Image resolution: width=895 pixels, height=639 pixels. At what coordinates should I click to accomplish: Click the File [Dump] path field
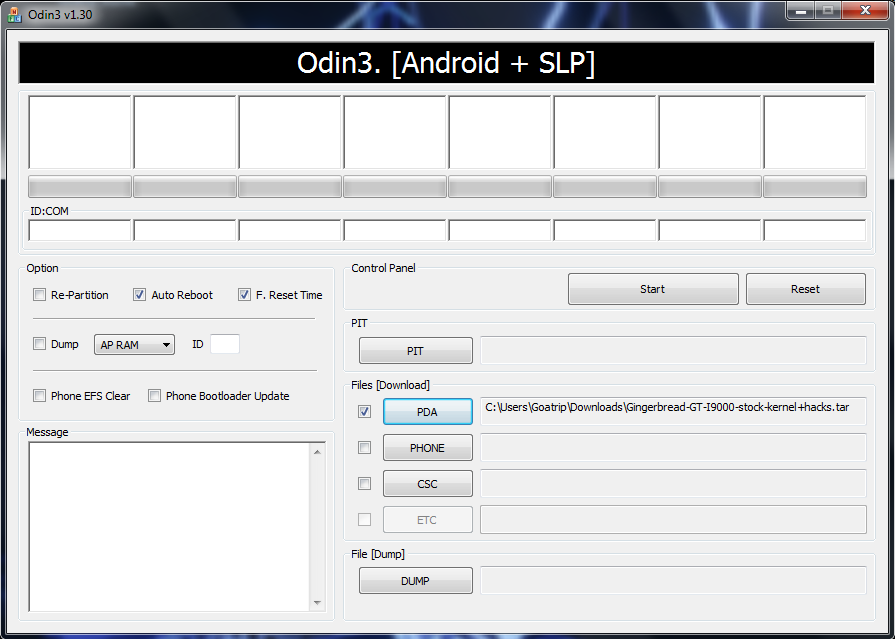(674, 580)
